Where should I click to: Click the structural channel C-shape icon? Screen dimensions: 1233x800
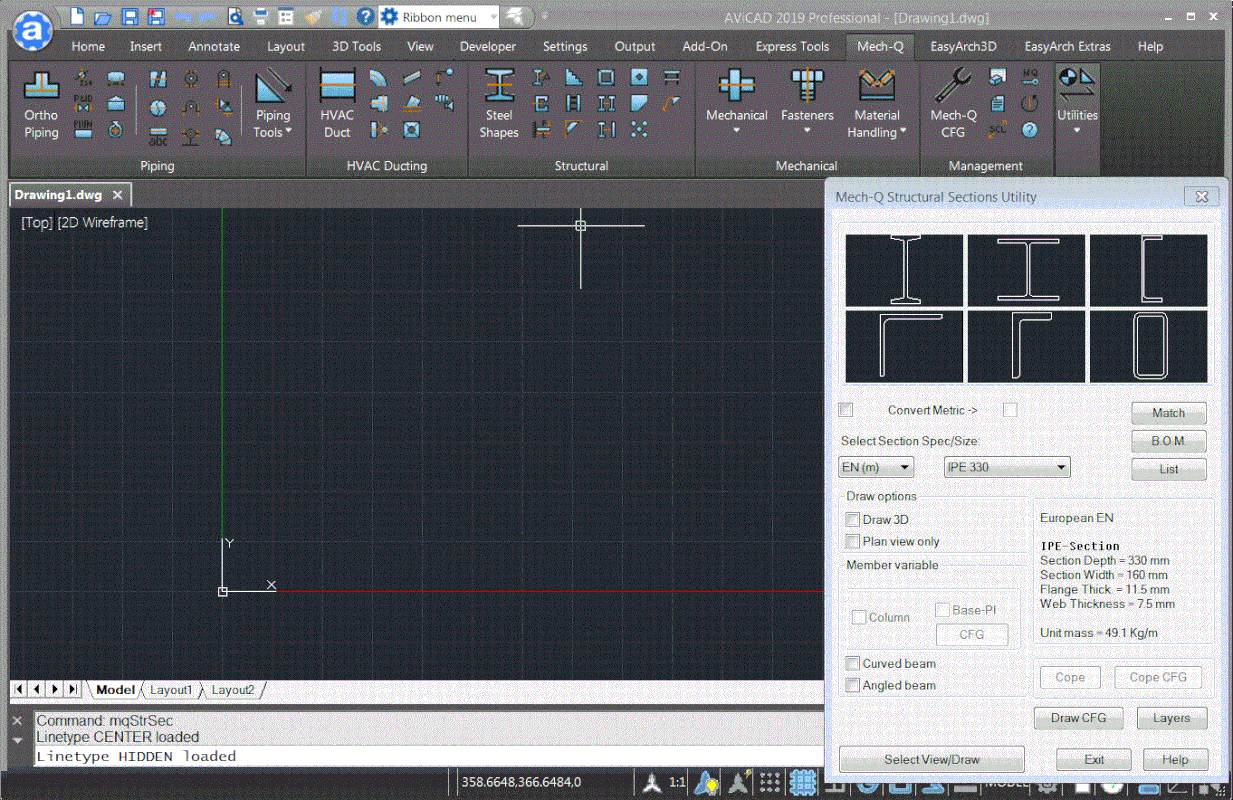click(541, 103)
